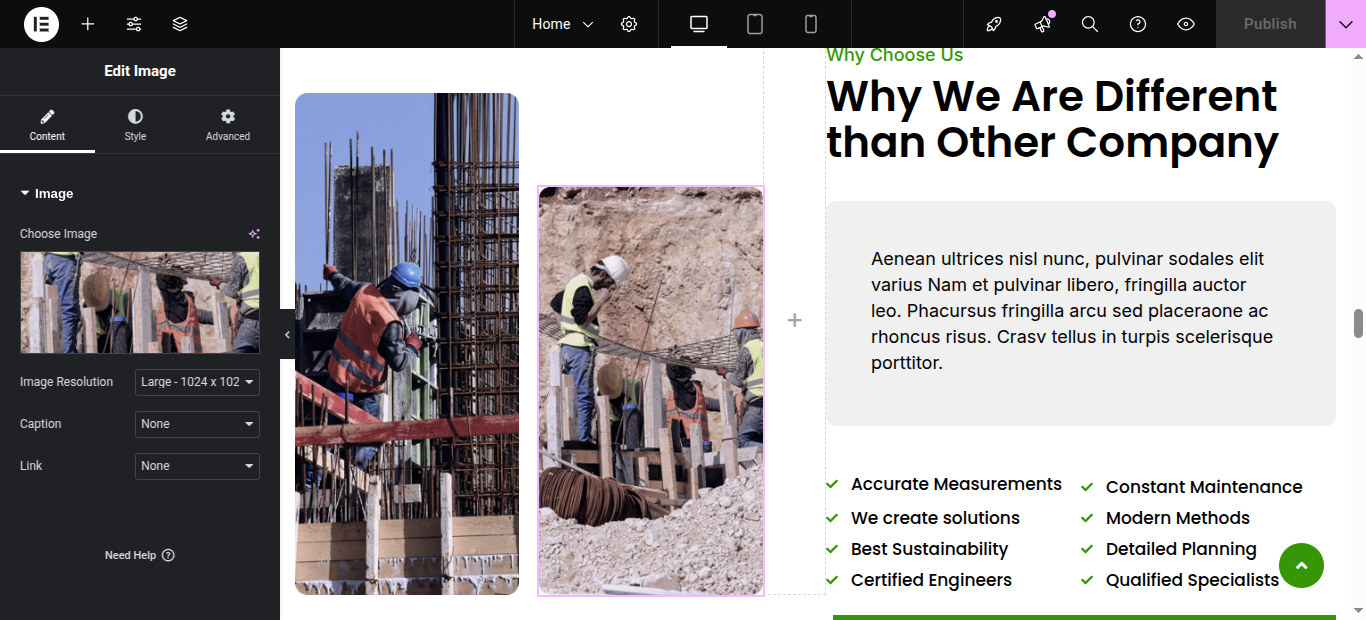Switch to the Advanced tab

tap(228, 125)
